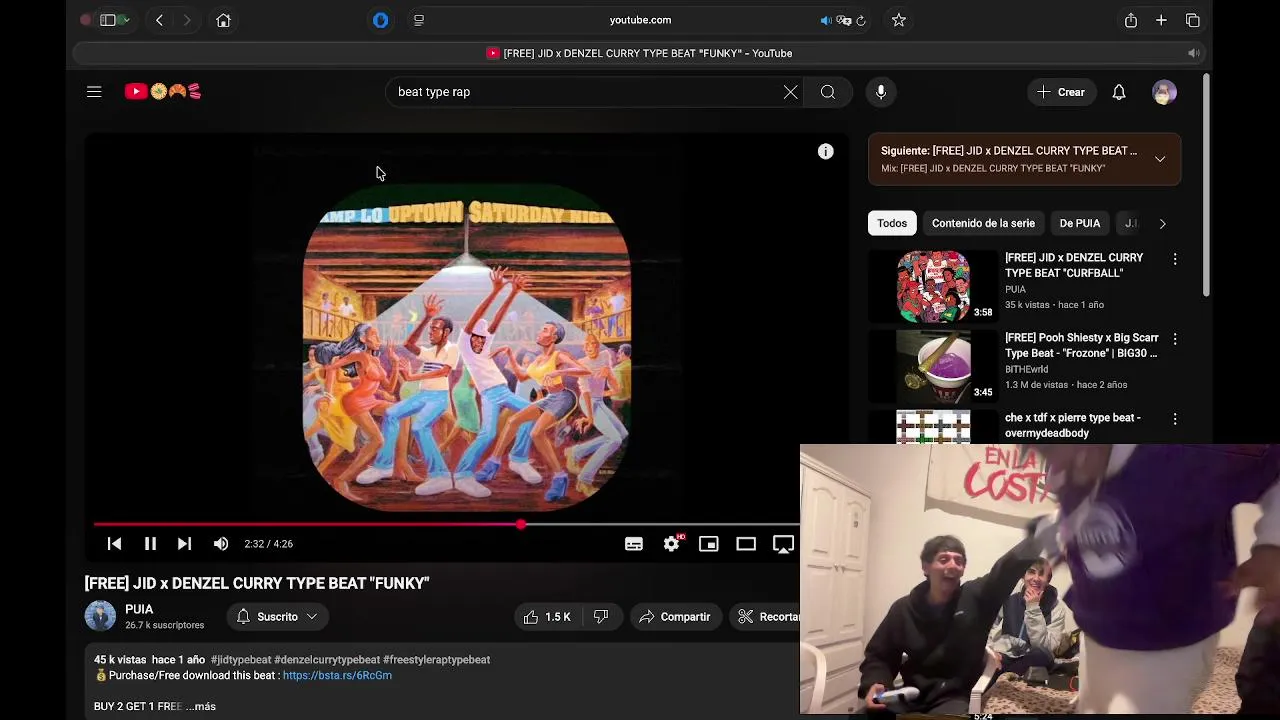Open the Frozone type beat thumbnail
This screenshot has height=720, width=1280.
[x=933, y=366]
